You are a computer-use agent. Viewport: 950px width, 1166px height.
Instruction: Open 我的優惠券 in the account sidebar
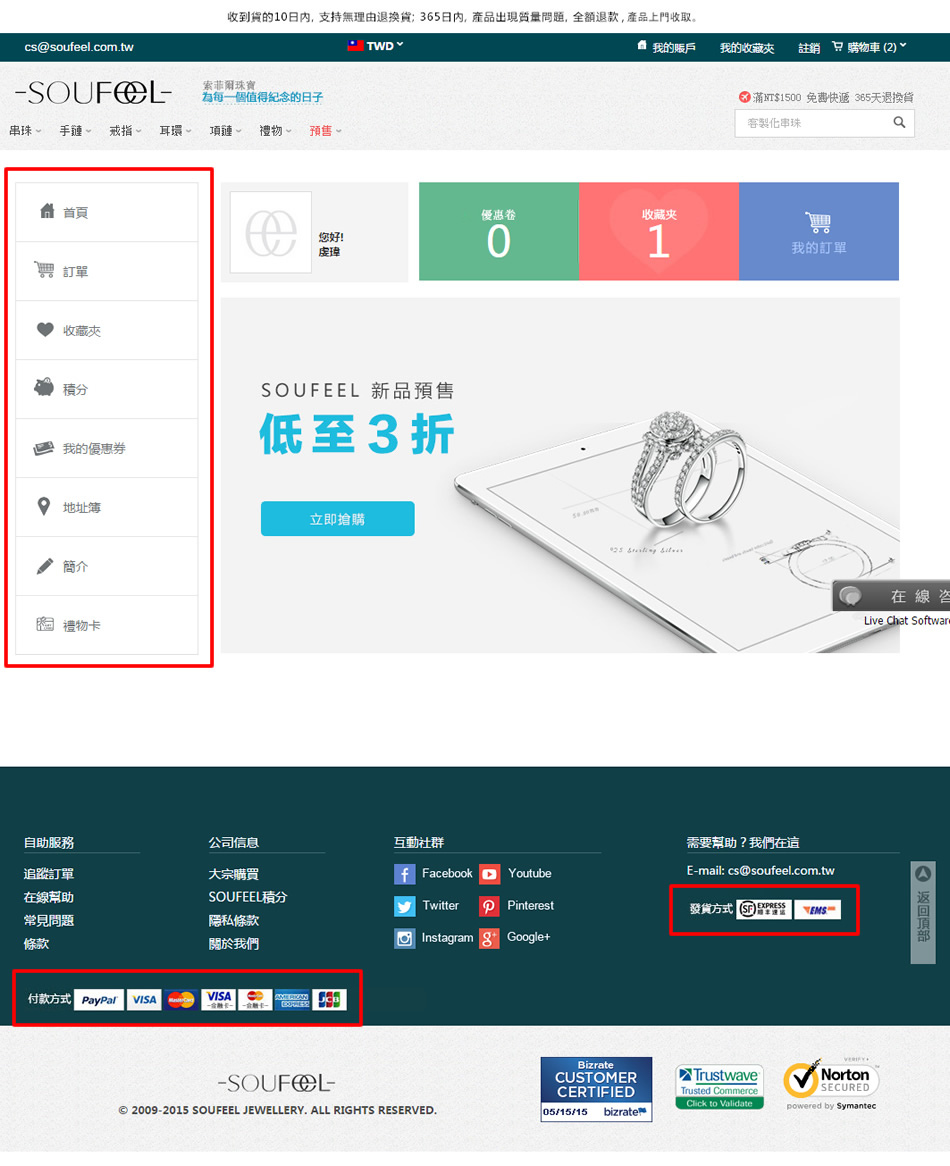click(107, 448)
